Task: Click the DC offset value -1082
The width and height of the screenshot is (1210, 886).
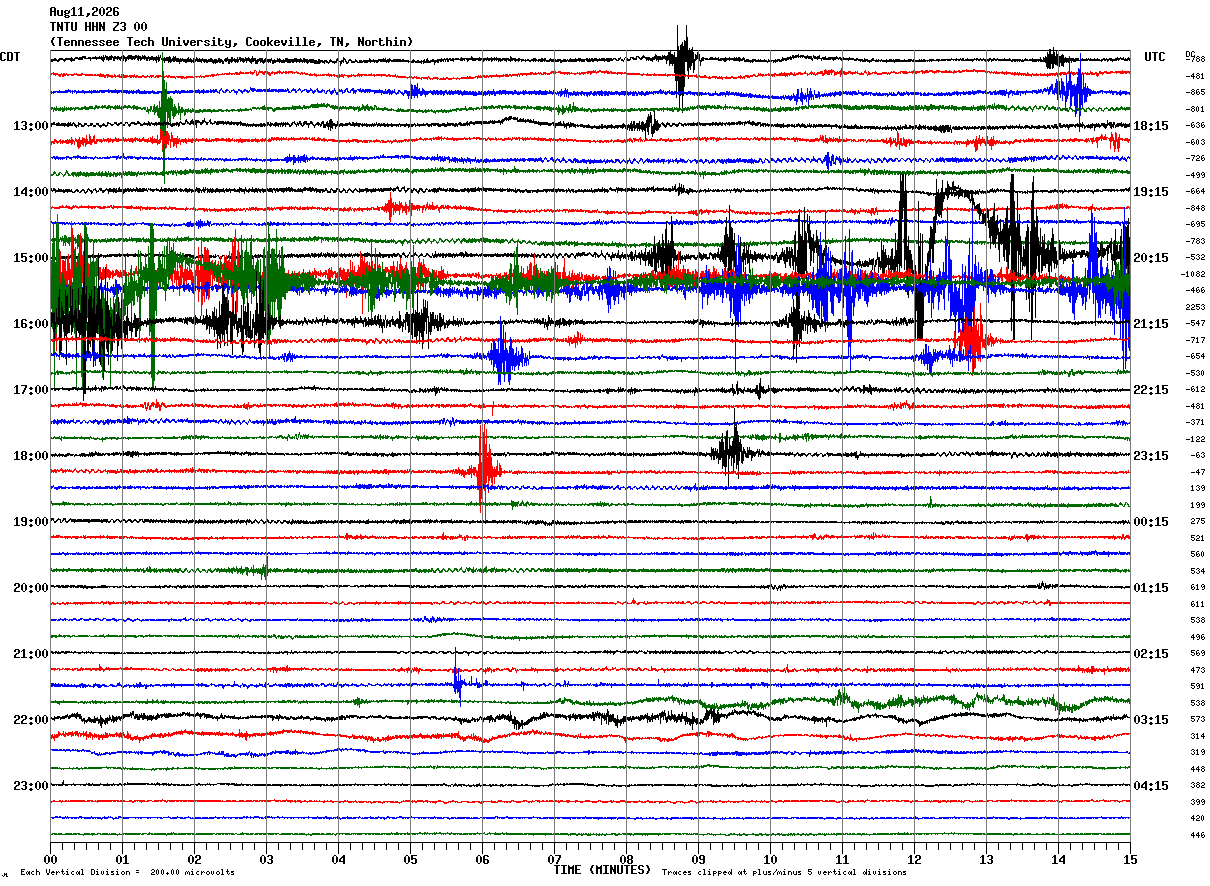Action: [x=1194, y=274]
